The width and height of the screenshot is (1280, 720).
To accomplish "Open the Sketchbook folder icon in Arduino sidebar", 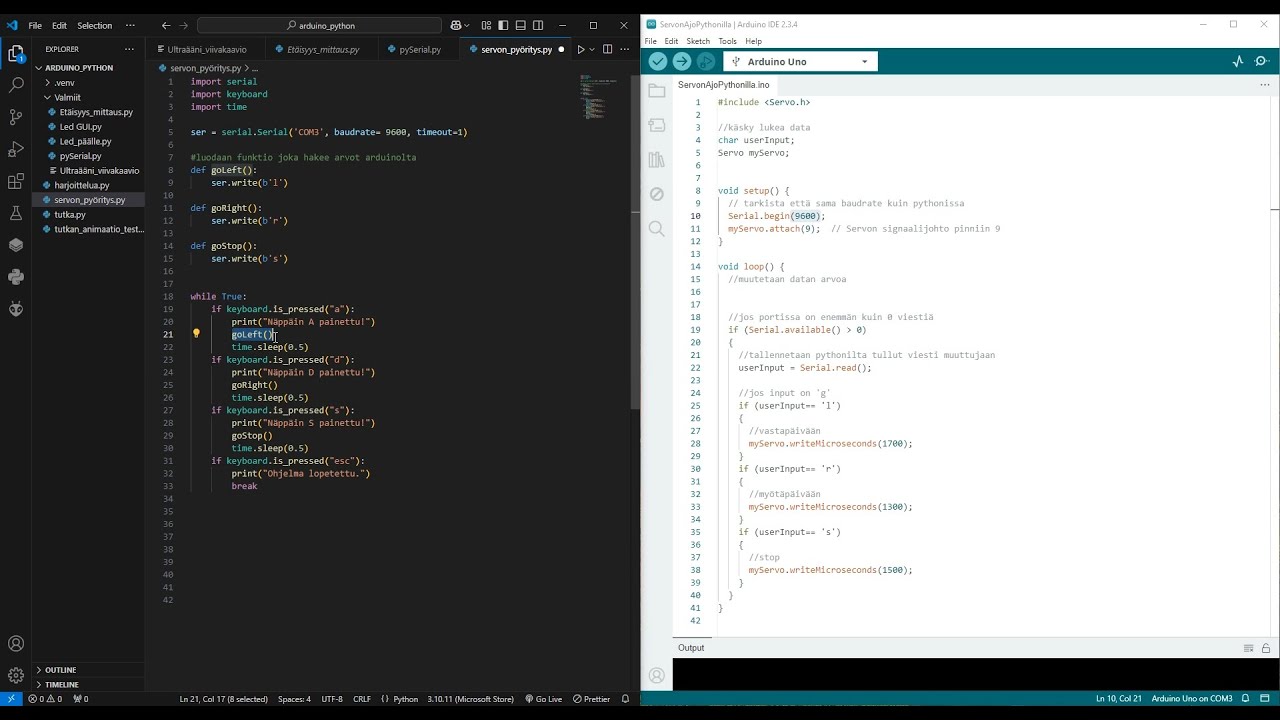I will tap(656, 91).
